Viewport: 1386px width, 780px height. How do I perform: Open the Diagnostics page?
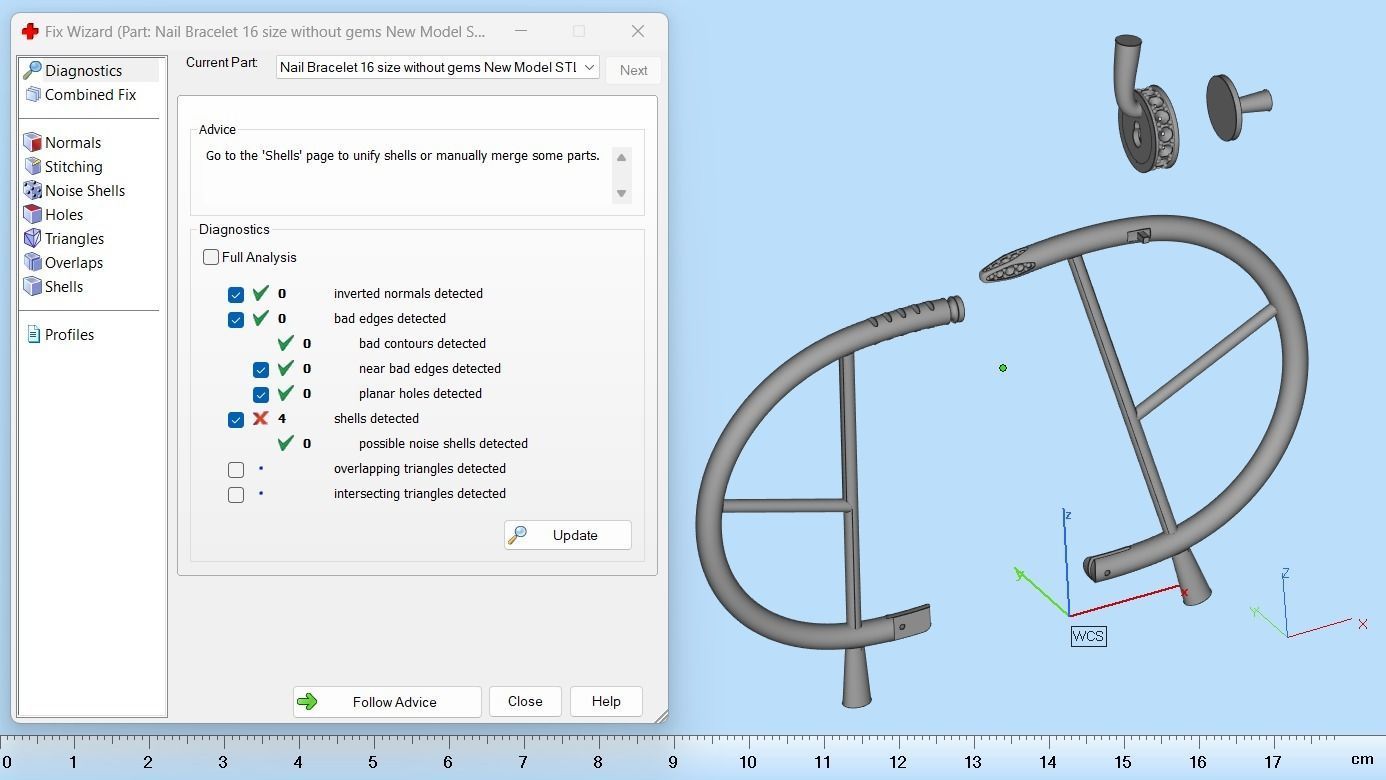pos(90,70)
